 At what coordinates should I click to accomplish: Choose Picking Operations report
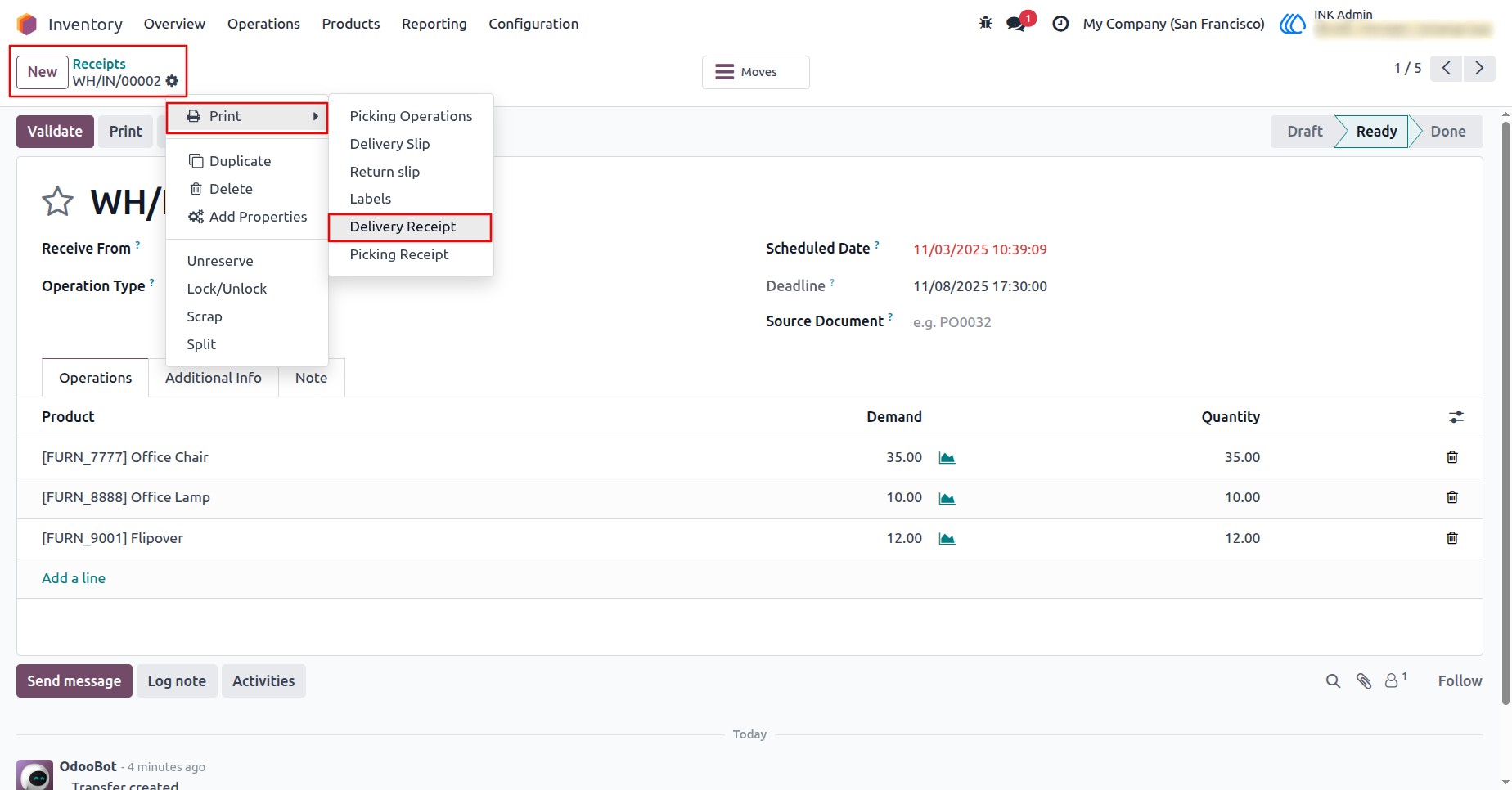pyautogui.click(x=411, y=116)
